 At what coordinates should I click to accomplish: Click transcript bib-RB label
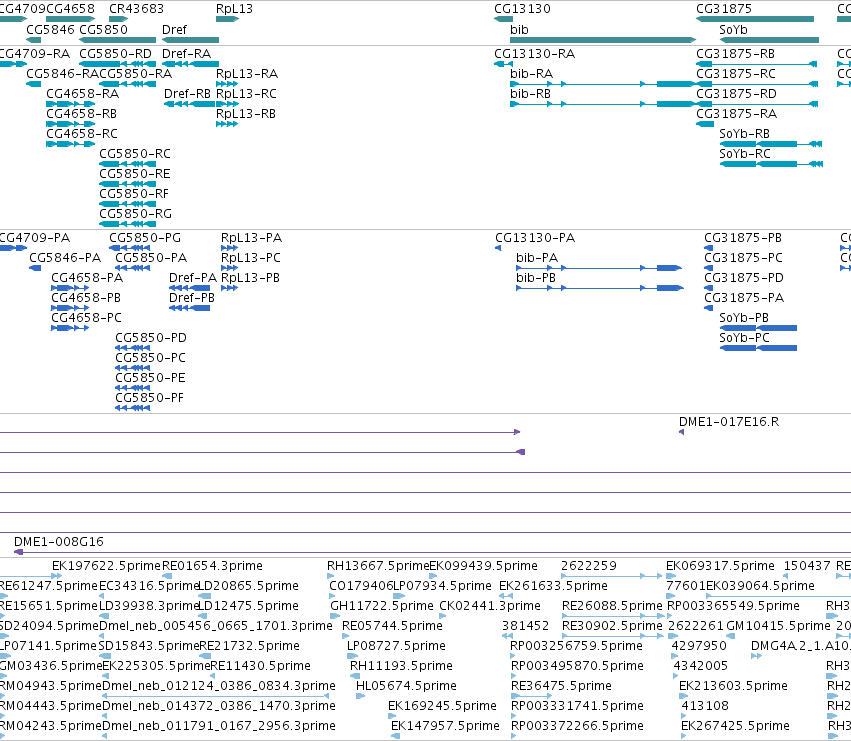pos(530,93)
